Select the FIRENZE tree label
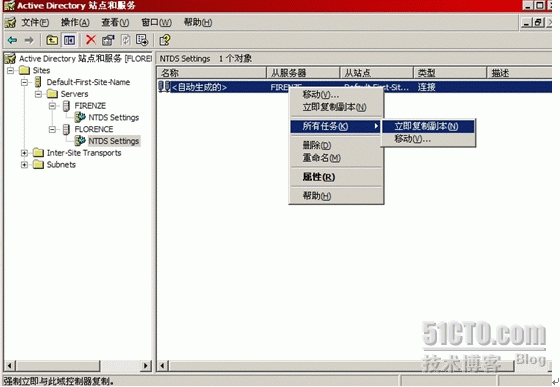Image resolution: width=560 pixels, height=387 pixels. 90,106
